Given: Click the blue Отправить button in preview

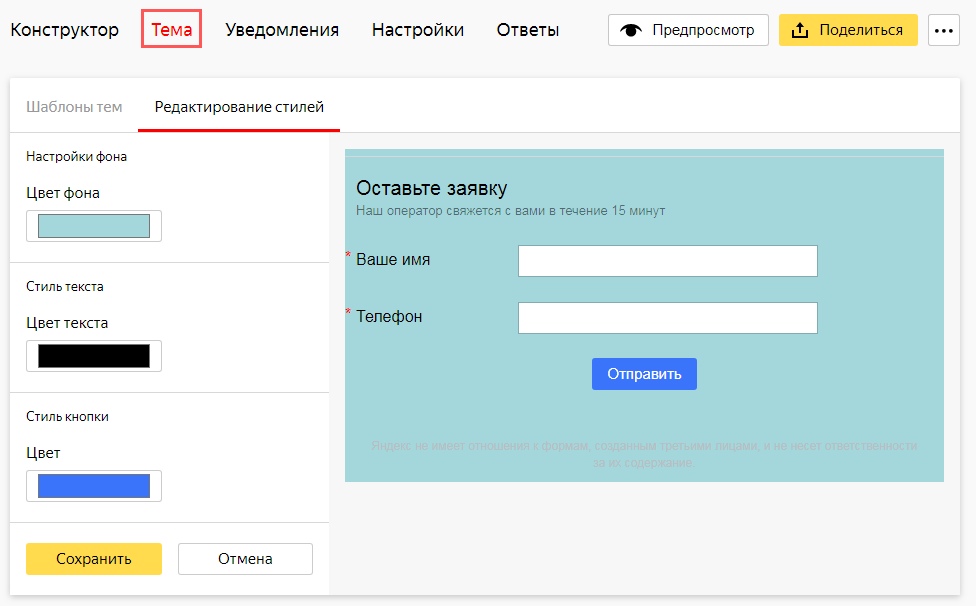Looking at the screenshot, I should pyautogui.click(x=644, y=374).
